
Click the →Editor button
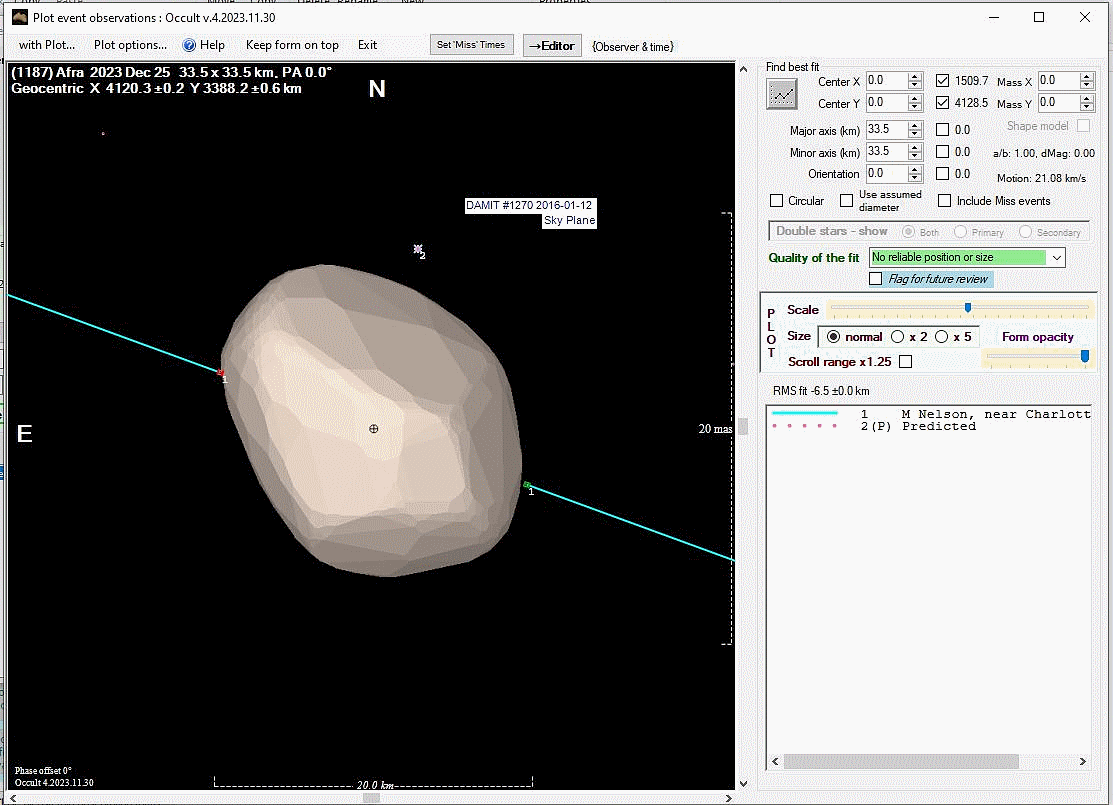(x=552, y=45)
